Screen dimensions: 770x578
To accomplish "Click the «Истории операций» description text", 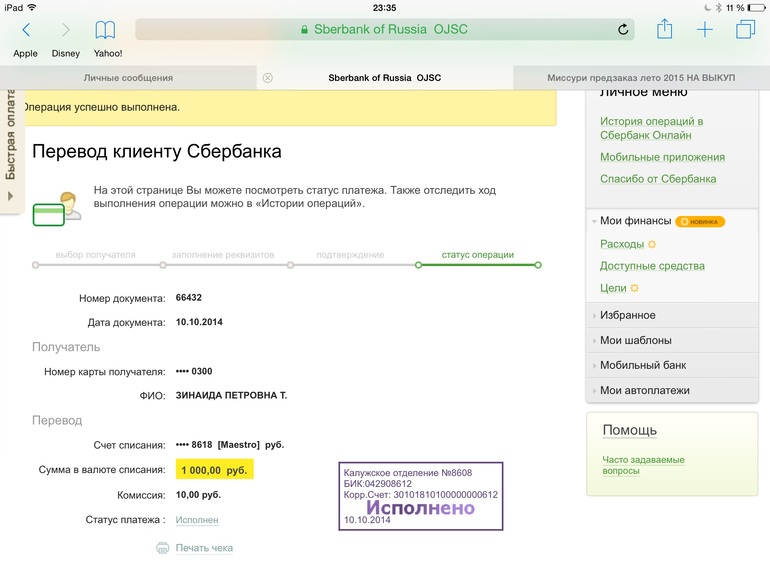I will [309, 203].
